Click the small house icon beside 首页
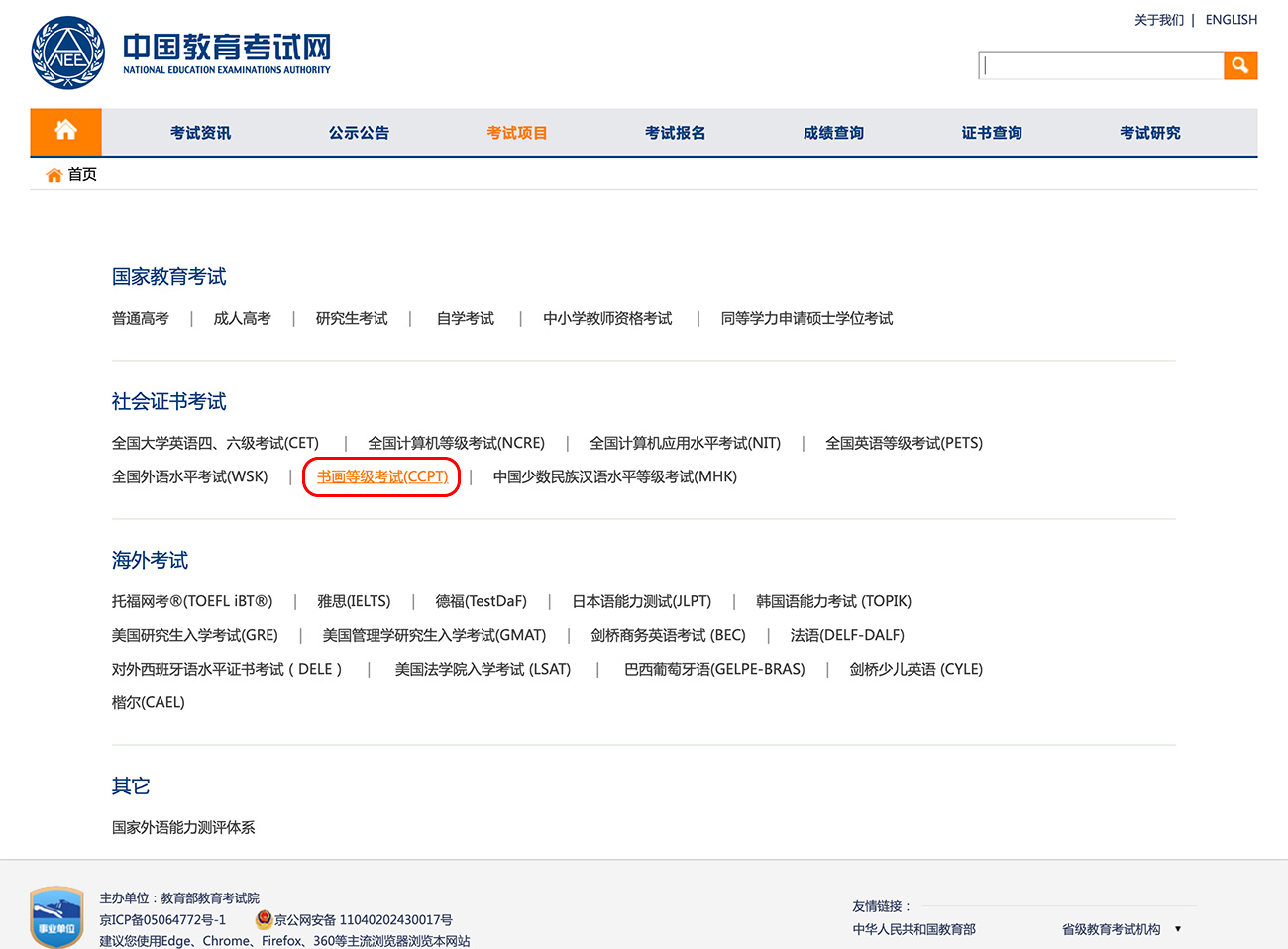Image resolution: width=1288 pixels, height=949 pixels. [x=54, y=175]
